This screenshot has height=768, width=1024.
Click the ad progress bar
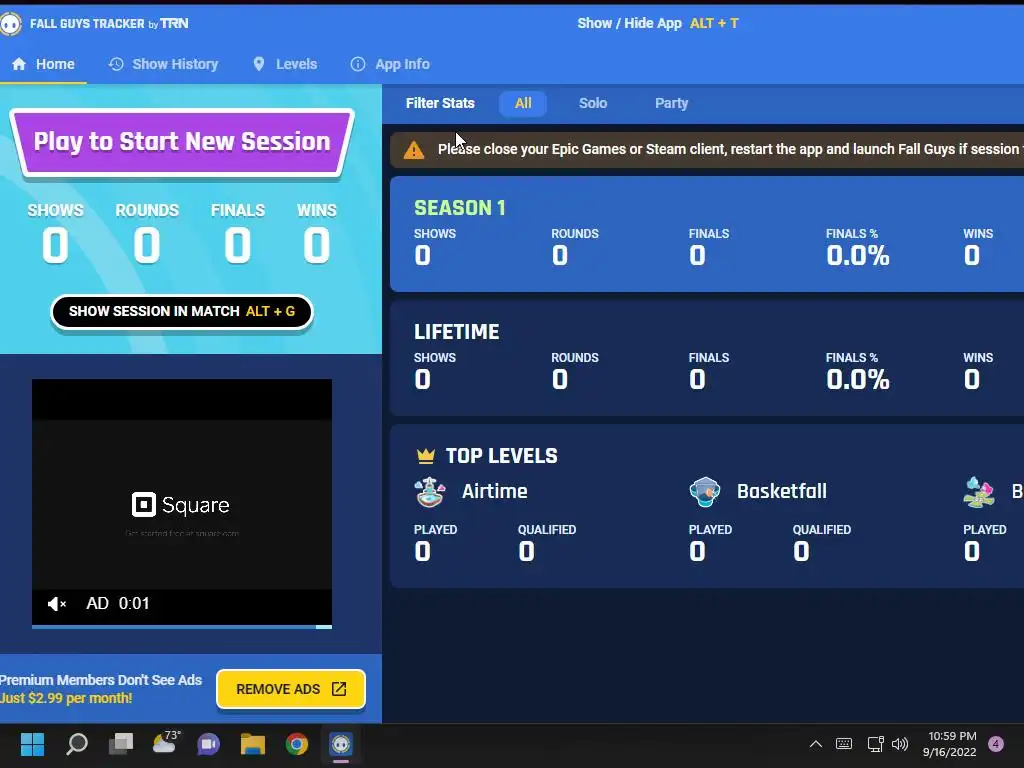(182, 626)
